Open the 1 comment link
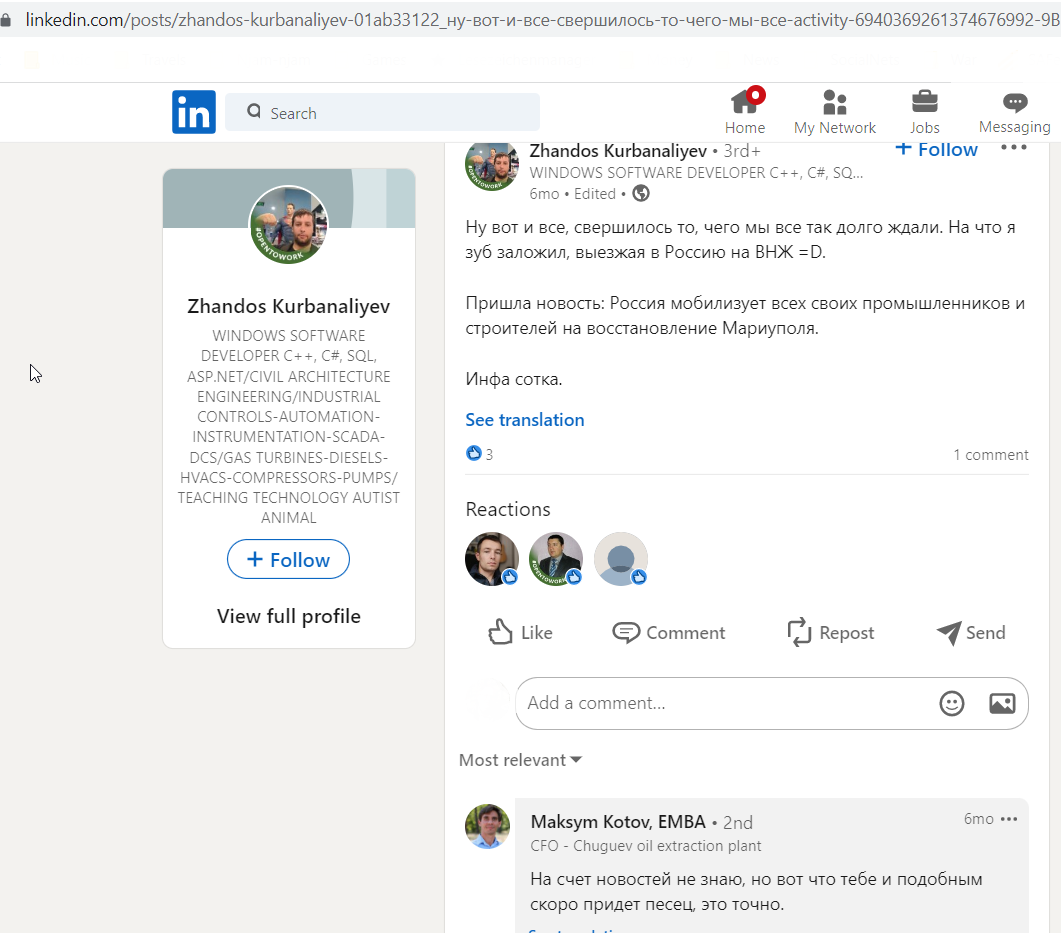1061x933 pixels. point(991,455)
